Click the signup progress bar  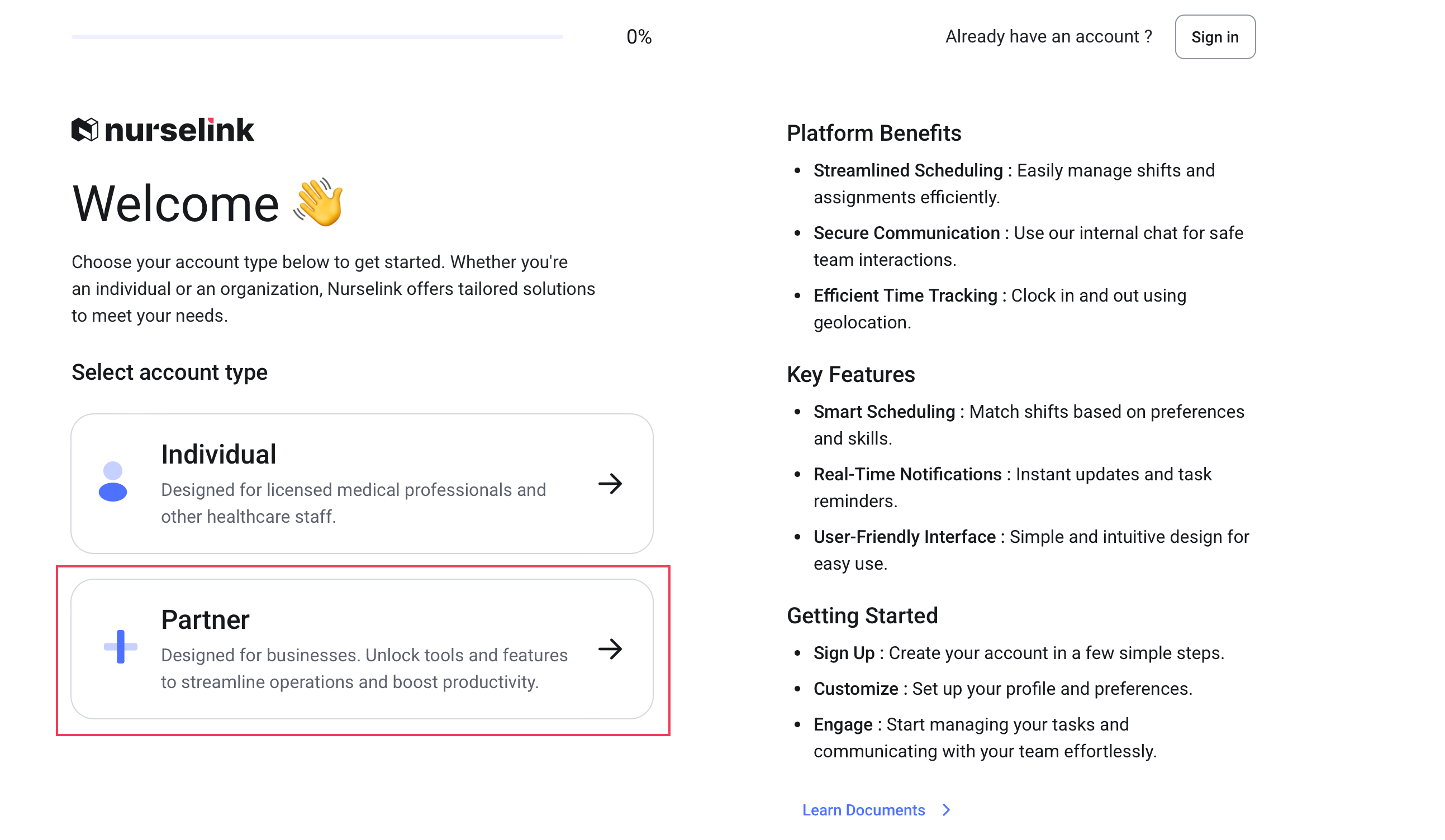click(x=317, y=37)
